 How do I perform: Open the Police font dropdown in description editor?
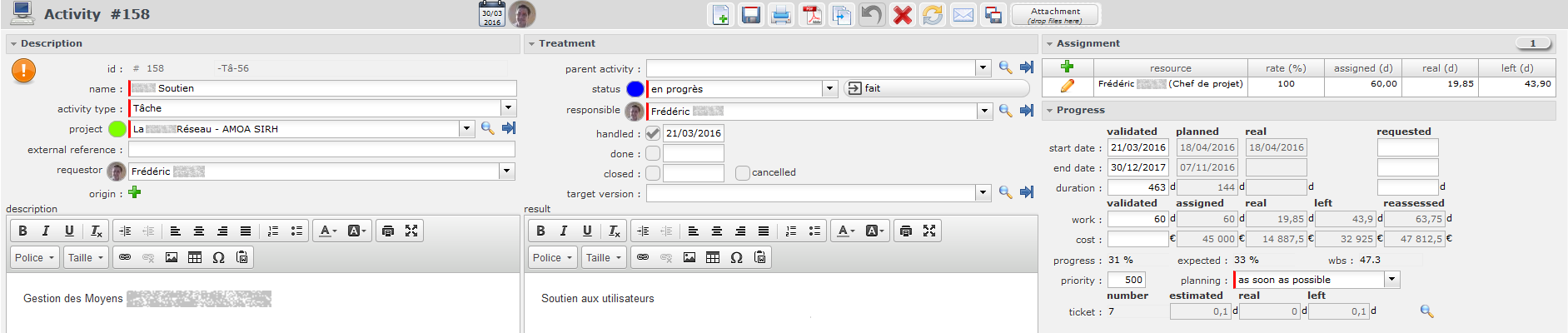[35, 257]
